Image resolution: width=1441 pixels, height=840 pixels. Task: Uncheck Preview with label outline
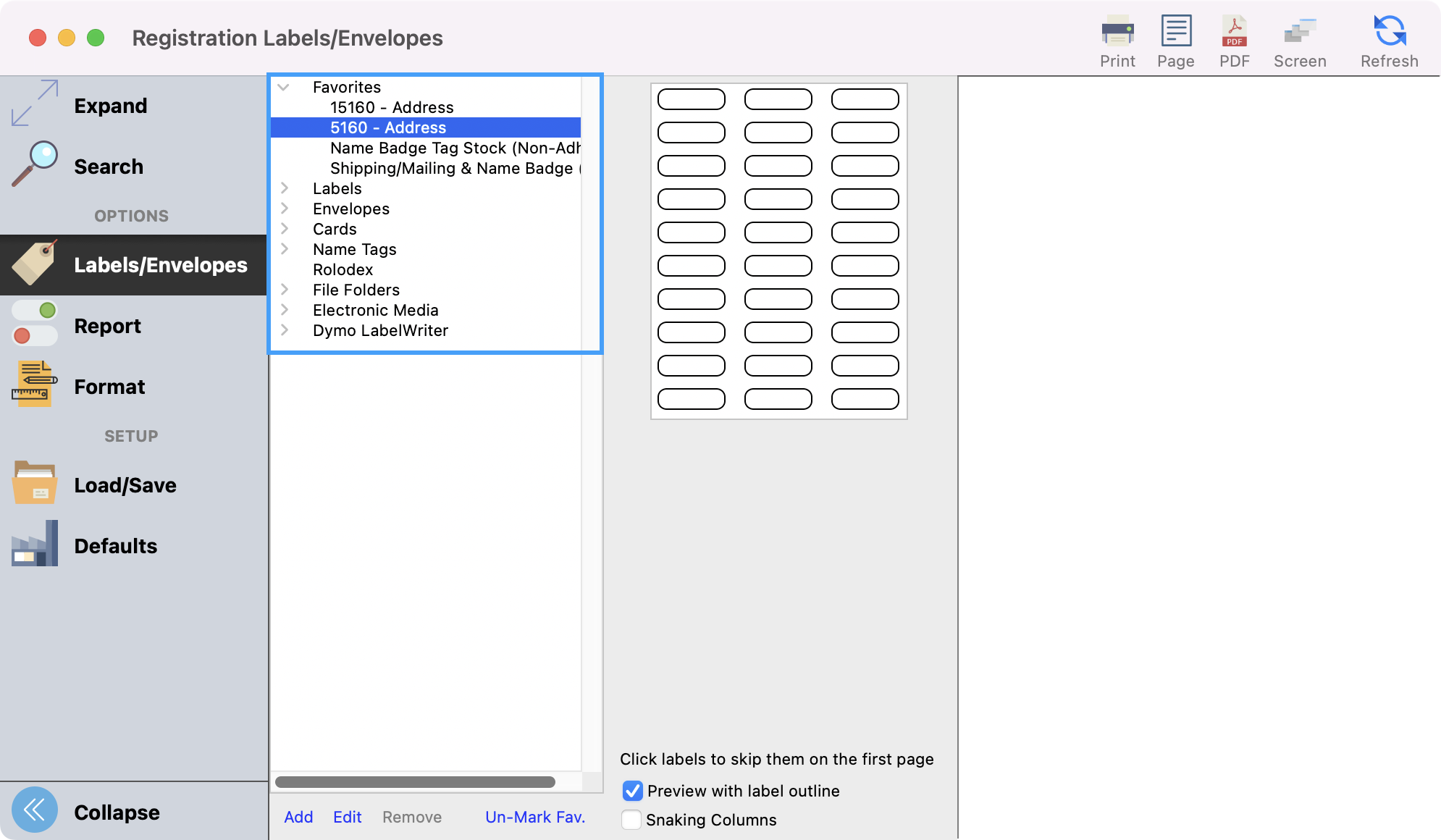[632, 791]
